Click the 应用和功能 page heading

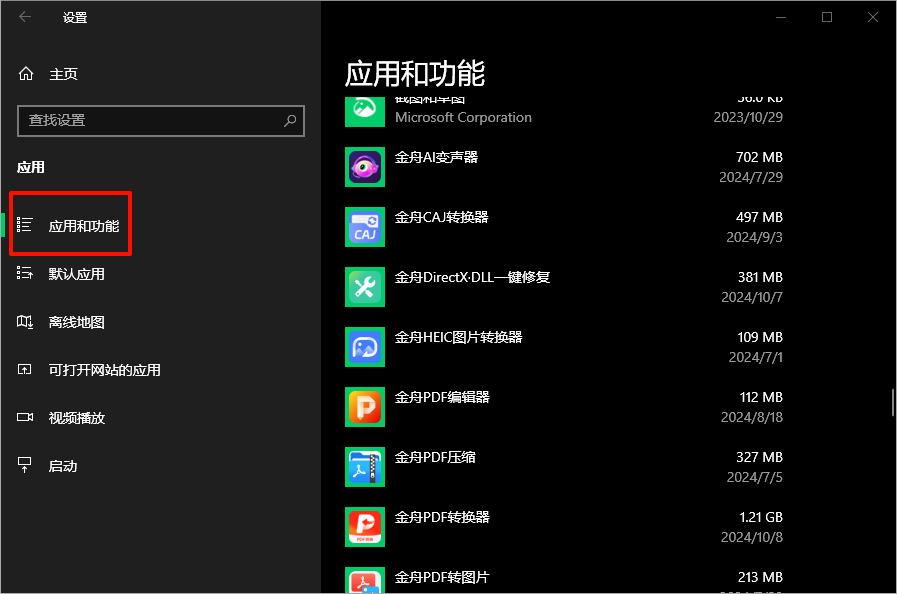(x=415, y=73)
